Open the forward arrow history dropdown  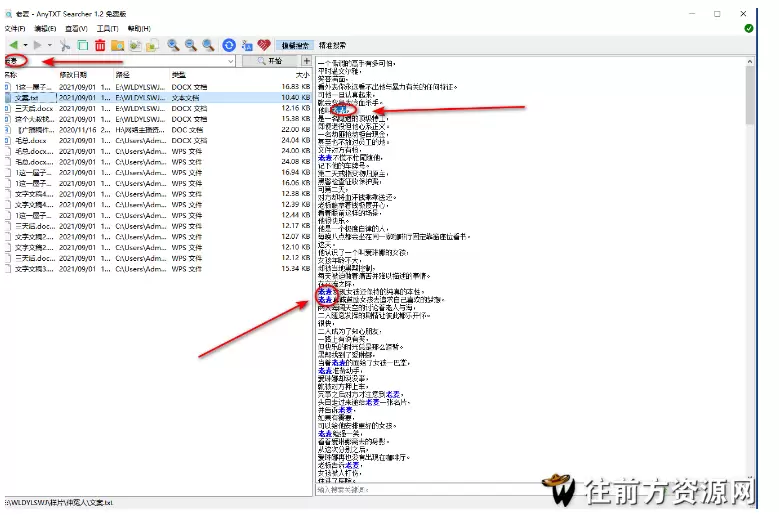50,45
